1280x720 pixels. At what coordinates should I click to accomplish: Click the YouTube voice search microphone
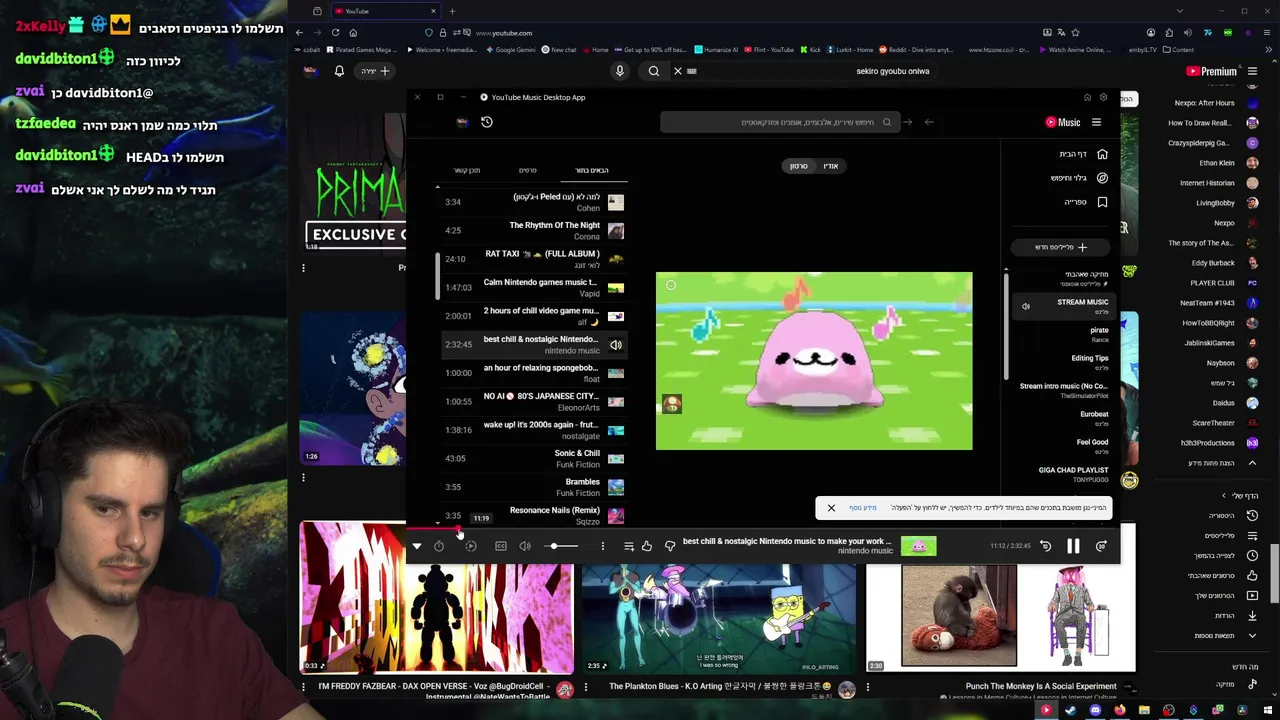pos(620,71)
